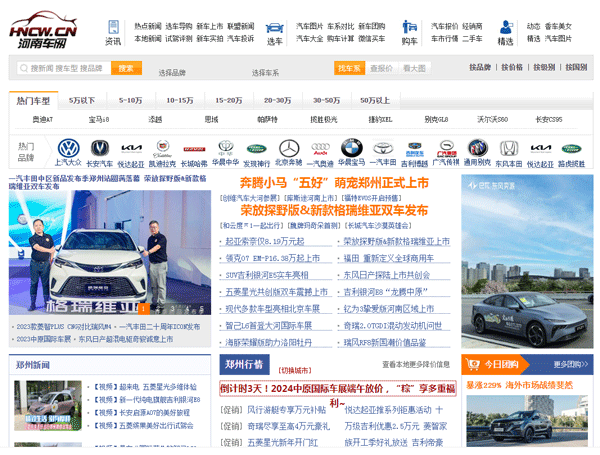Click the magnifier icon in search box
Viewport: 600px width, 455px height.
click(x=24, y=68)
